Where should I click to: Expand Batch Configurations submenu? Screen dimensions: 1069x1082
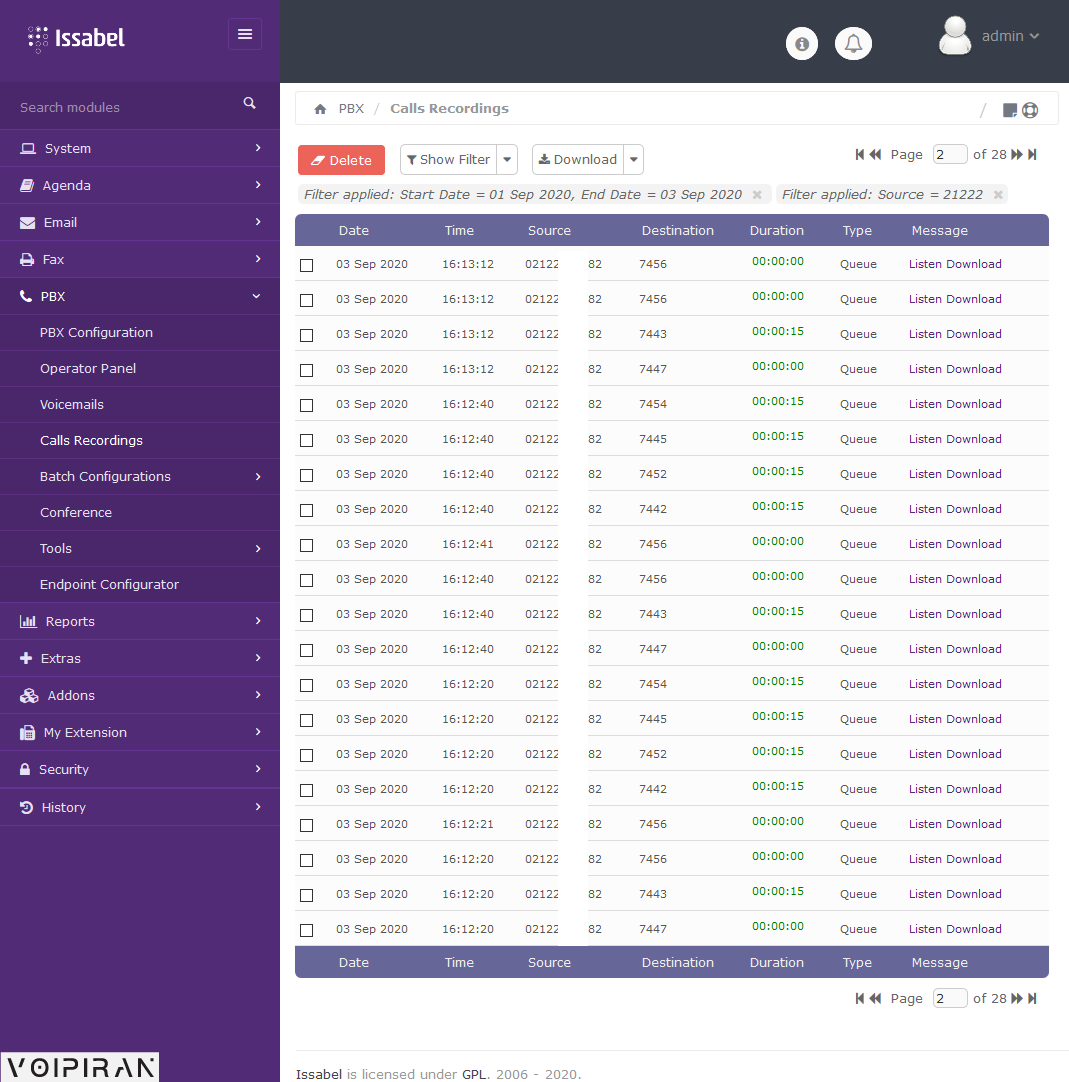pyautogui.click(x=140, y=476)
